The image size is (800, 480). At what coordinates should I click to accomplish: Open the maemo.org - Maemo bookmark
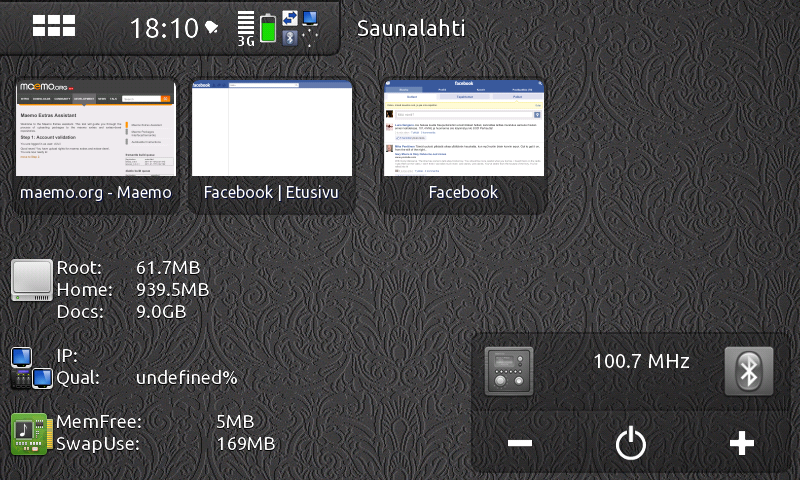tap(95, 146)
